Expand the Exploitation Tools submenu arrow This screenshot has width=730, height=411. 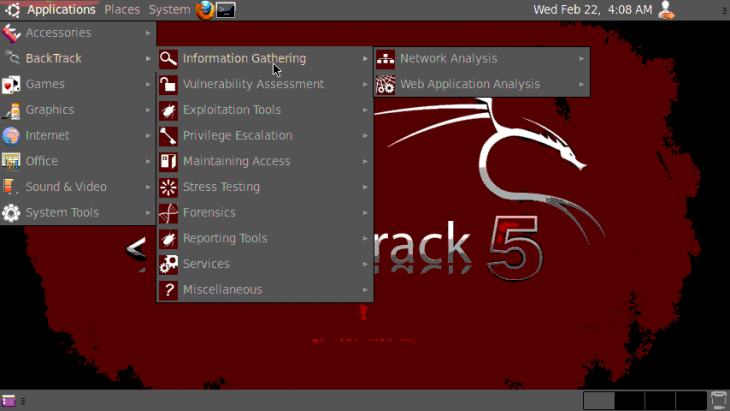[365, 110]
